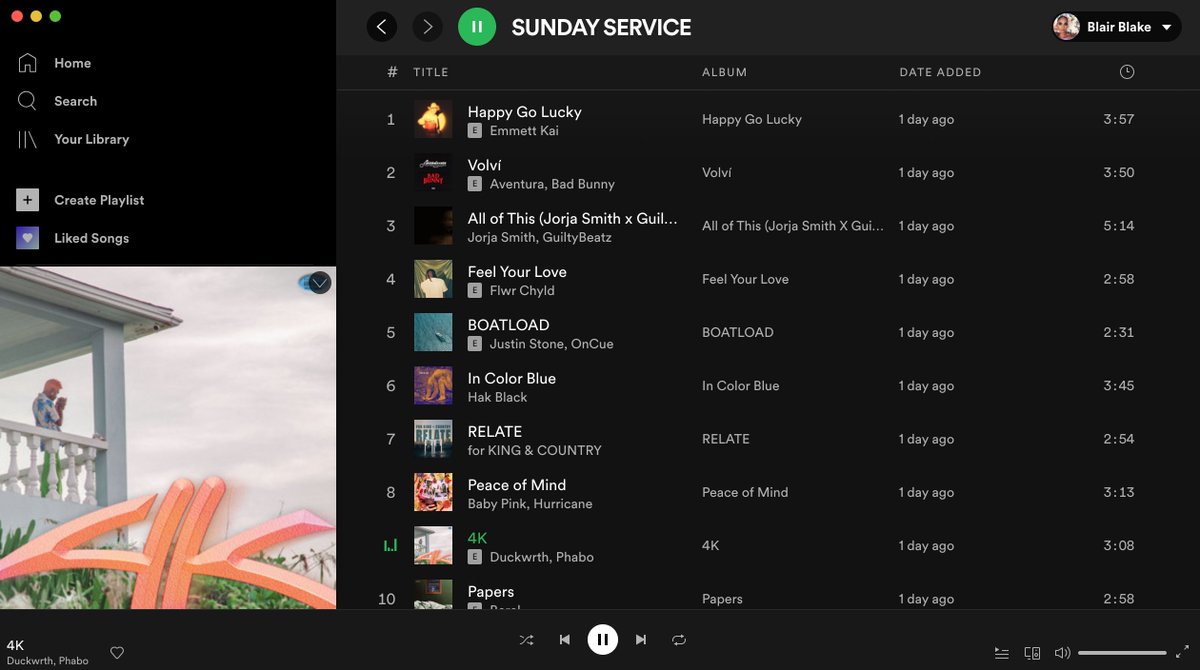Open Blair Blake account menu
Screen dimensions: 1200x670
(x=1116, y=27)
